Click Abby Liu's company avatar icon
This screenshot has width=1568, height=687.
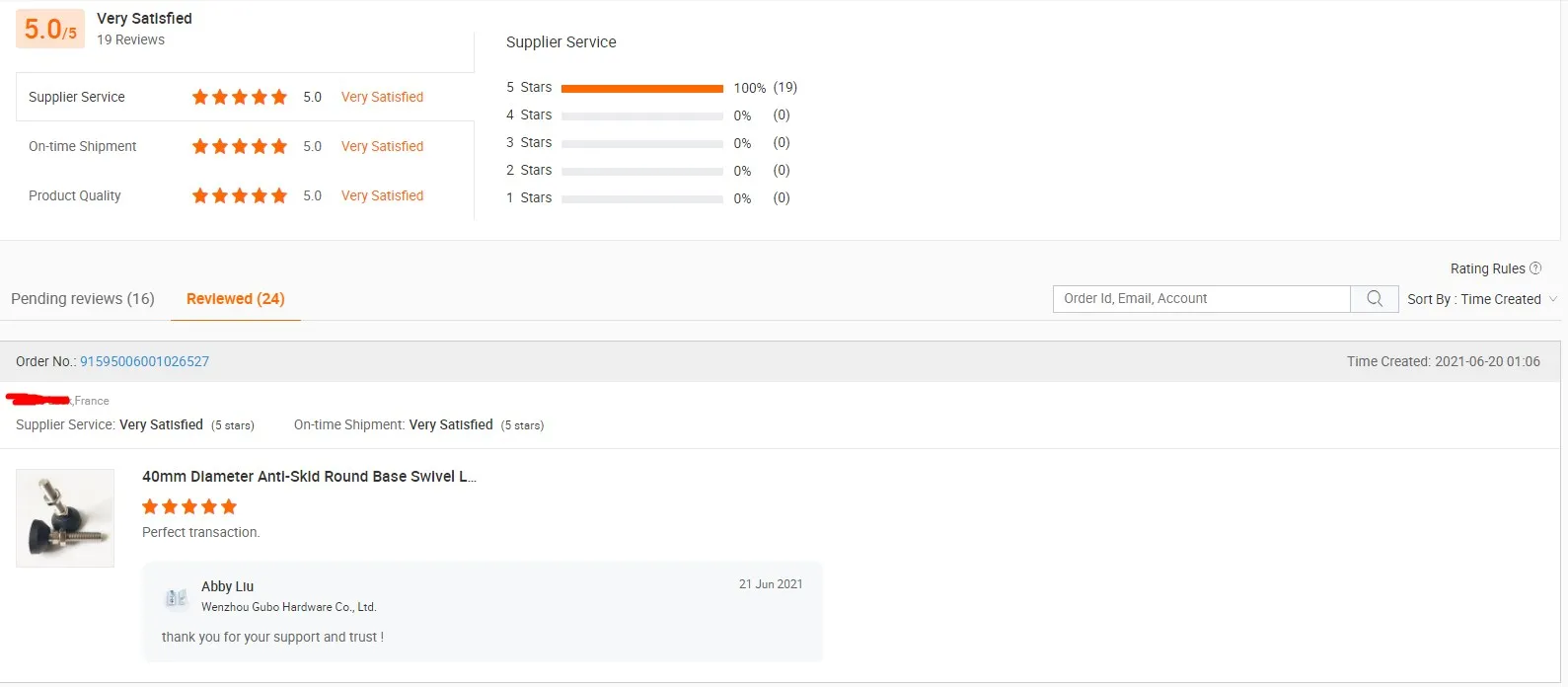pyautogui.click(x=176, y=597)
